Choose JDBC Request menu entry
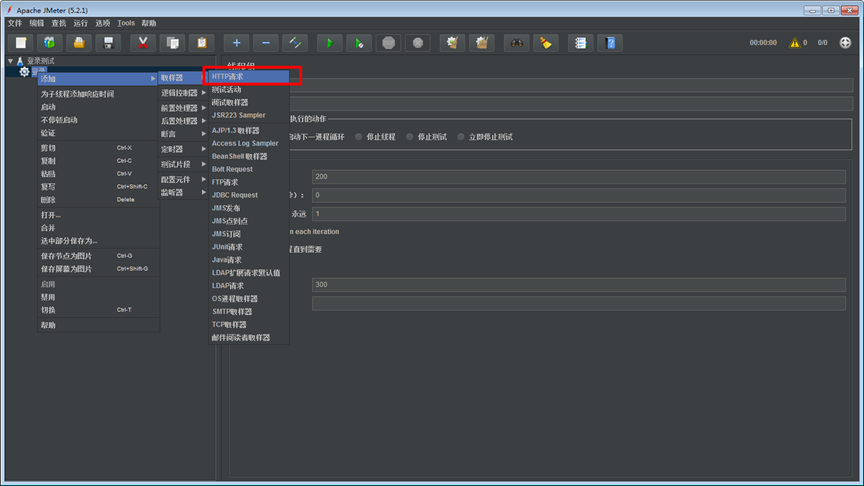 coord(249,195)
